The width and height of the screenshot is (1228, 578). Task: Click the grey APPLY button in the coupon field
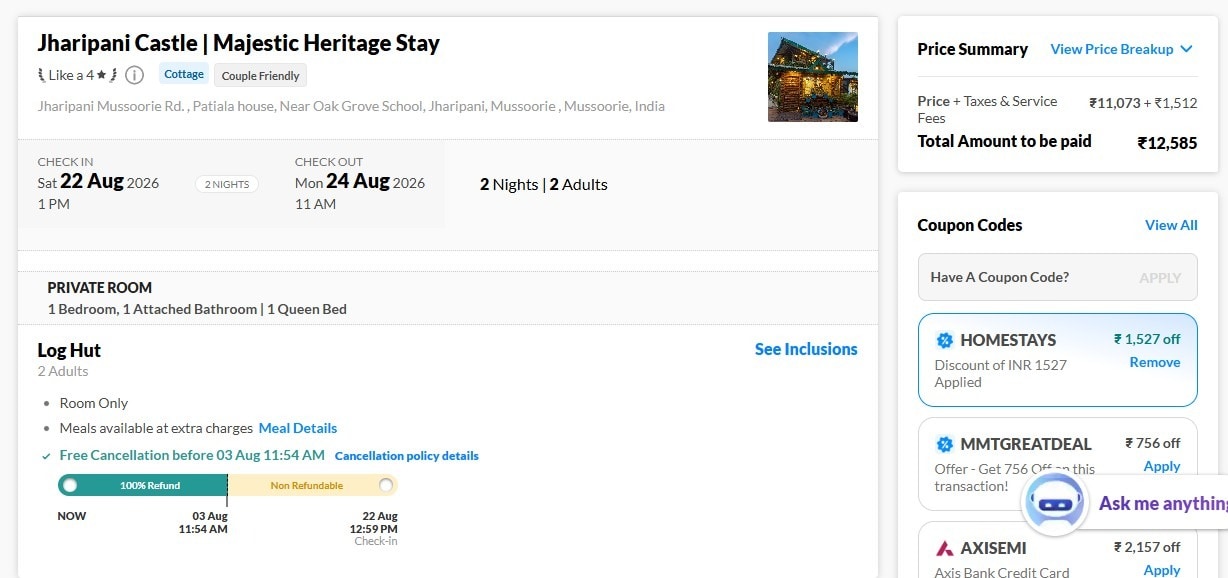(1160, 278)
